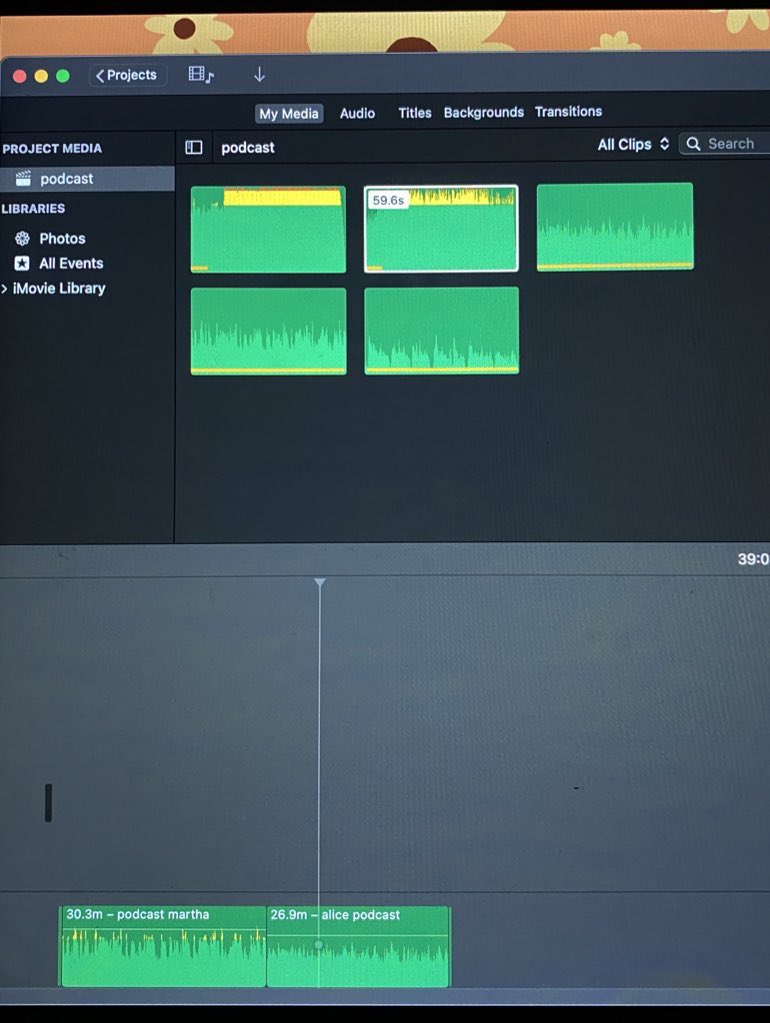This screenshot has width=770, height=1023.
Task: Select the alice podcast timeline clip
Action: click(358, 946)
